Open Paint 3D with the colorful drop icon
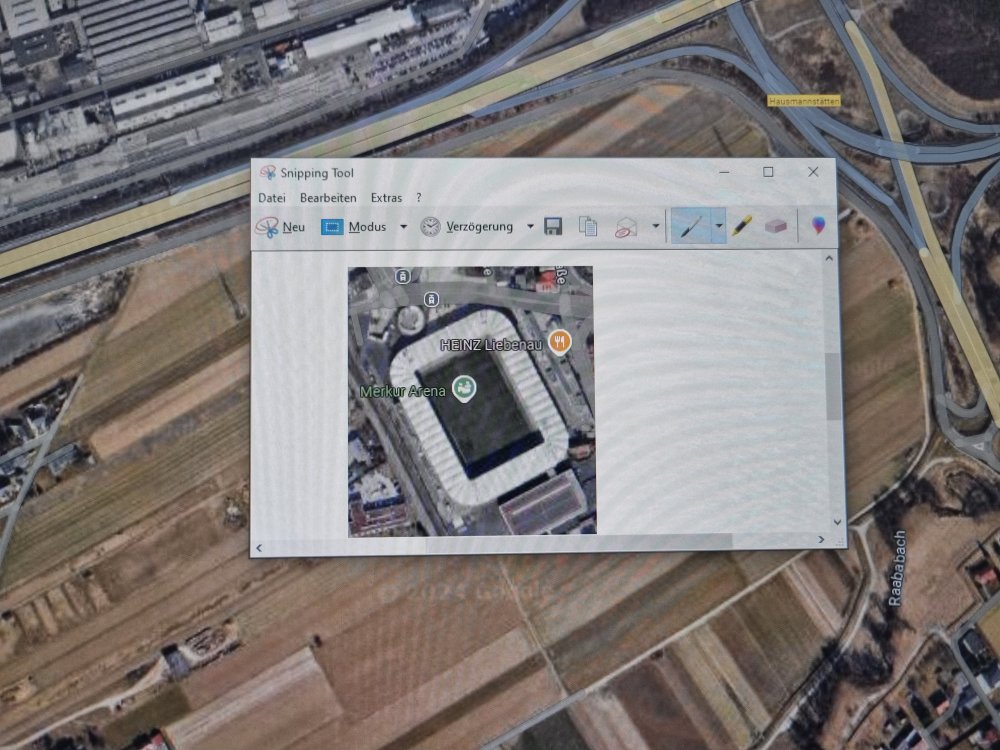The width and height of the screenshot is (1000, 750). click(x=819, y=226)
